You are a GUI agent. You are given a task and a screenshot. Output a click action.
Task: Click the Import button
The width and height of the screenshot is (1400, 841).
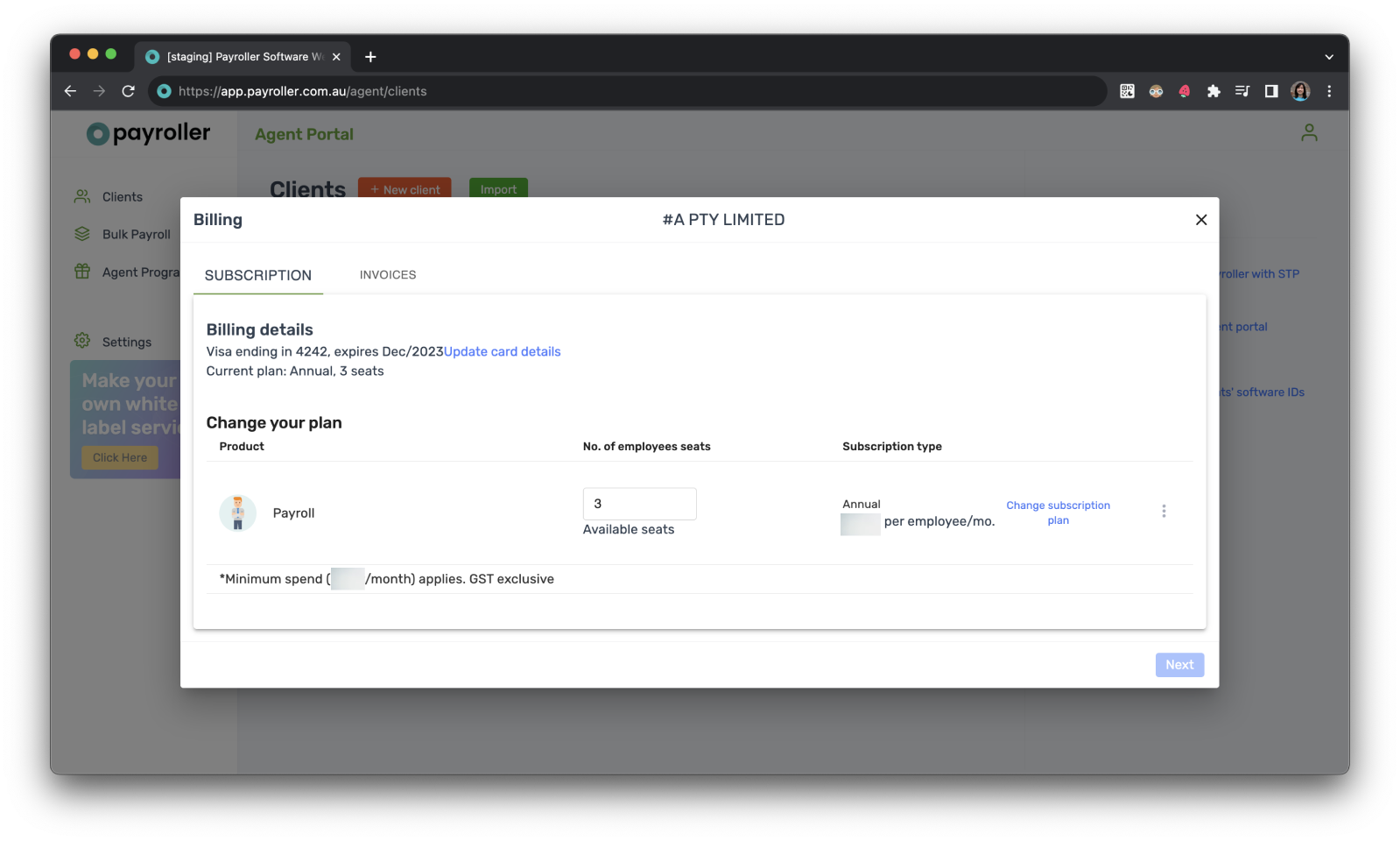pos(498,188)
